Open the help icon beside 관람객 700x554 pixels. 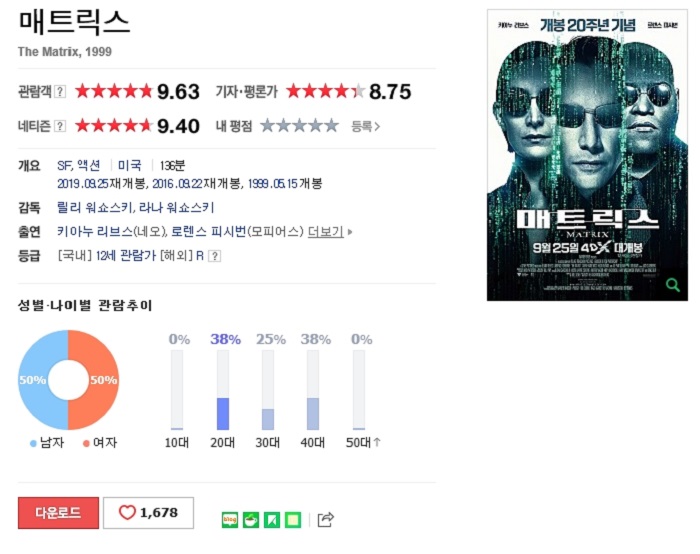click(x=60, y=92)
